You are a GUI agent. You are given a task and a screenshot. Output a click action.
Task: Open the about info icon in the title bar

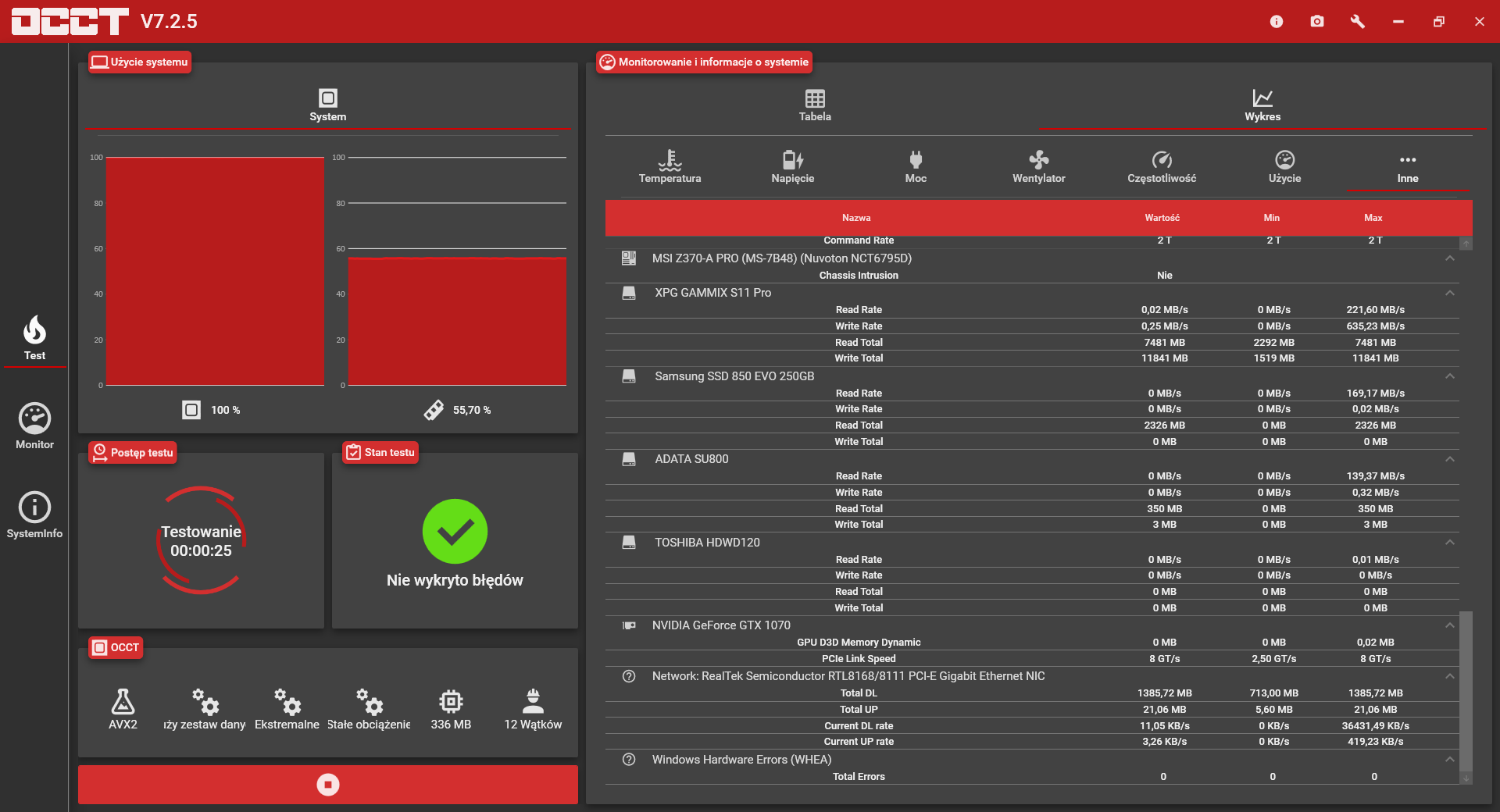[x=1277, y=21]
